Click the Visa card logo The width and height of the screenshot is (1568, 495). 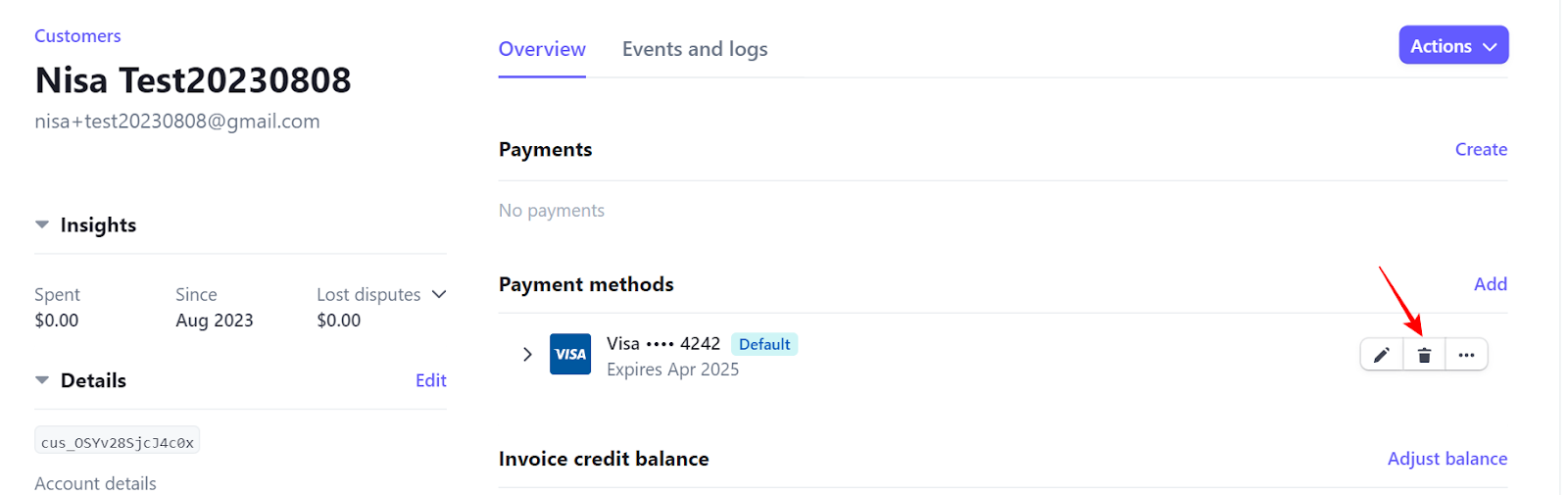pyautogui.click(x=570, y=355)
